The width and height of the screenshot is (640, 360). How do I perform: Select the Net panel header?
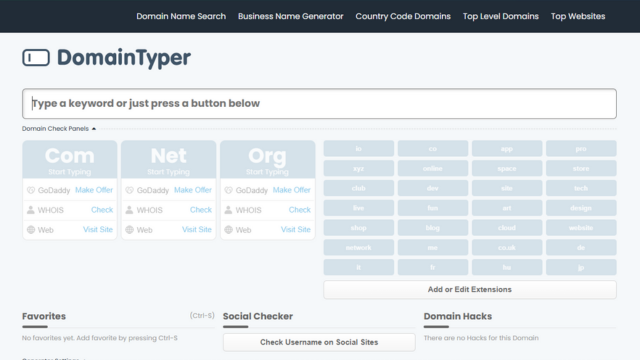[169, 160]
